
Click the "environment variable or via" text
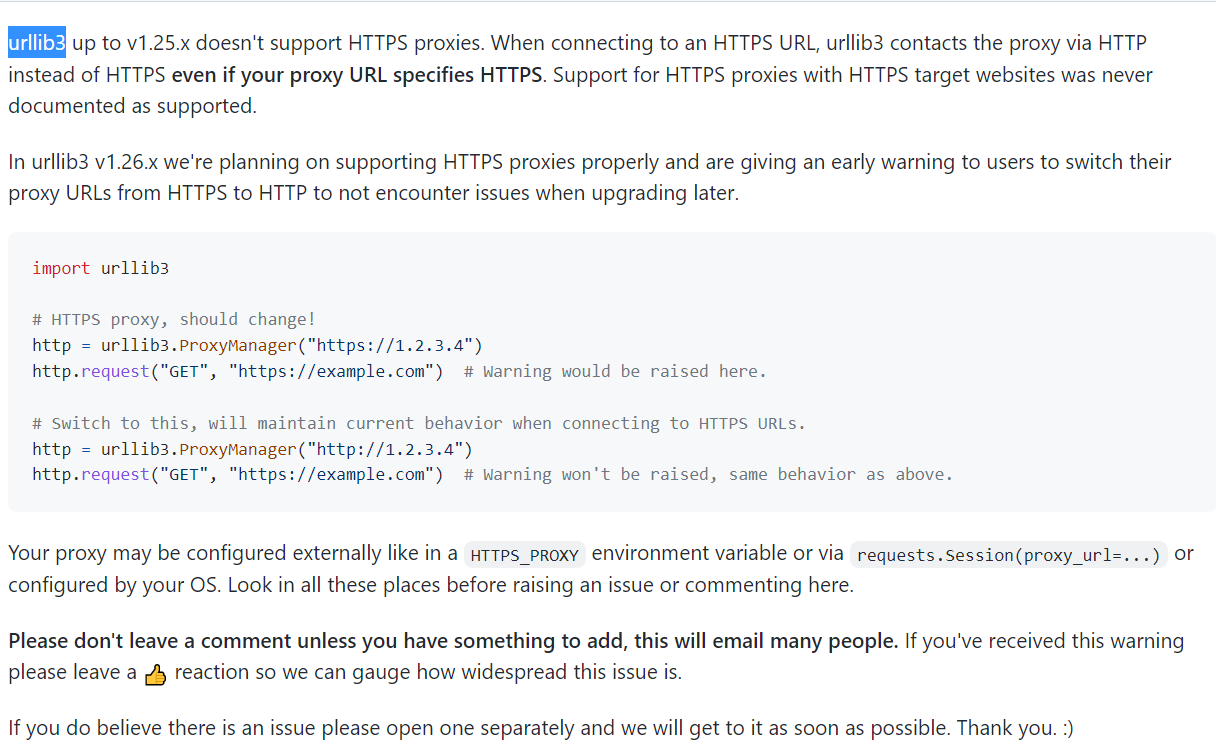716,554
